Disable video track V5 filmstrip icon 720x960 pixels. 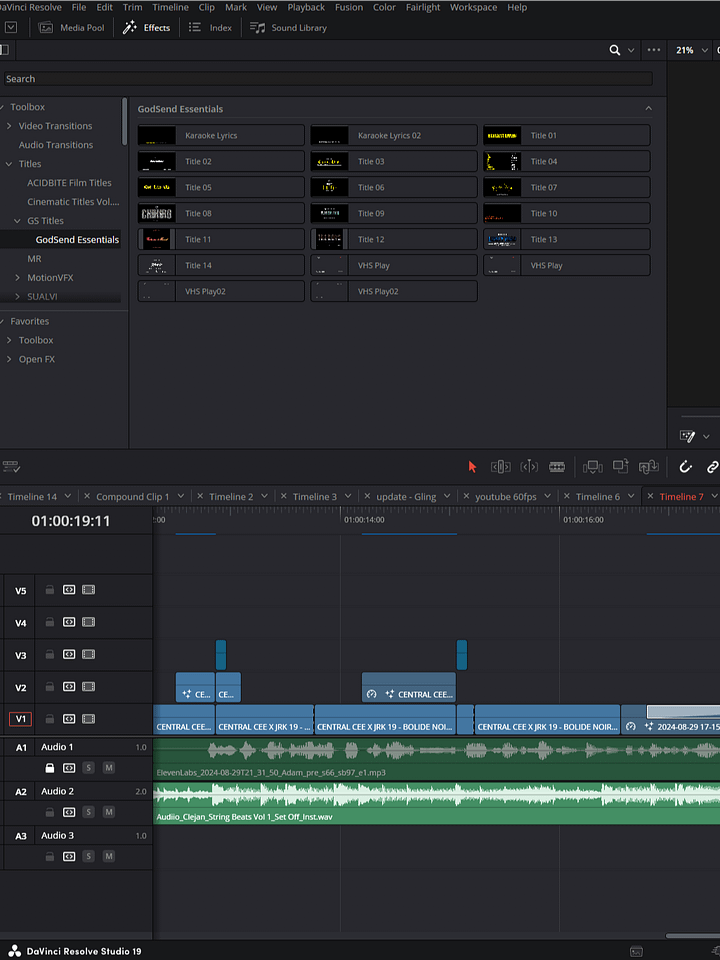pos(88,590)
